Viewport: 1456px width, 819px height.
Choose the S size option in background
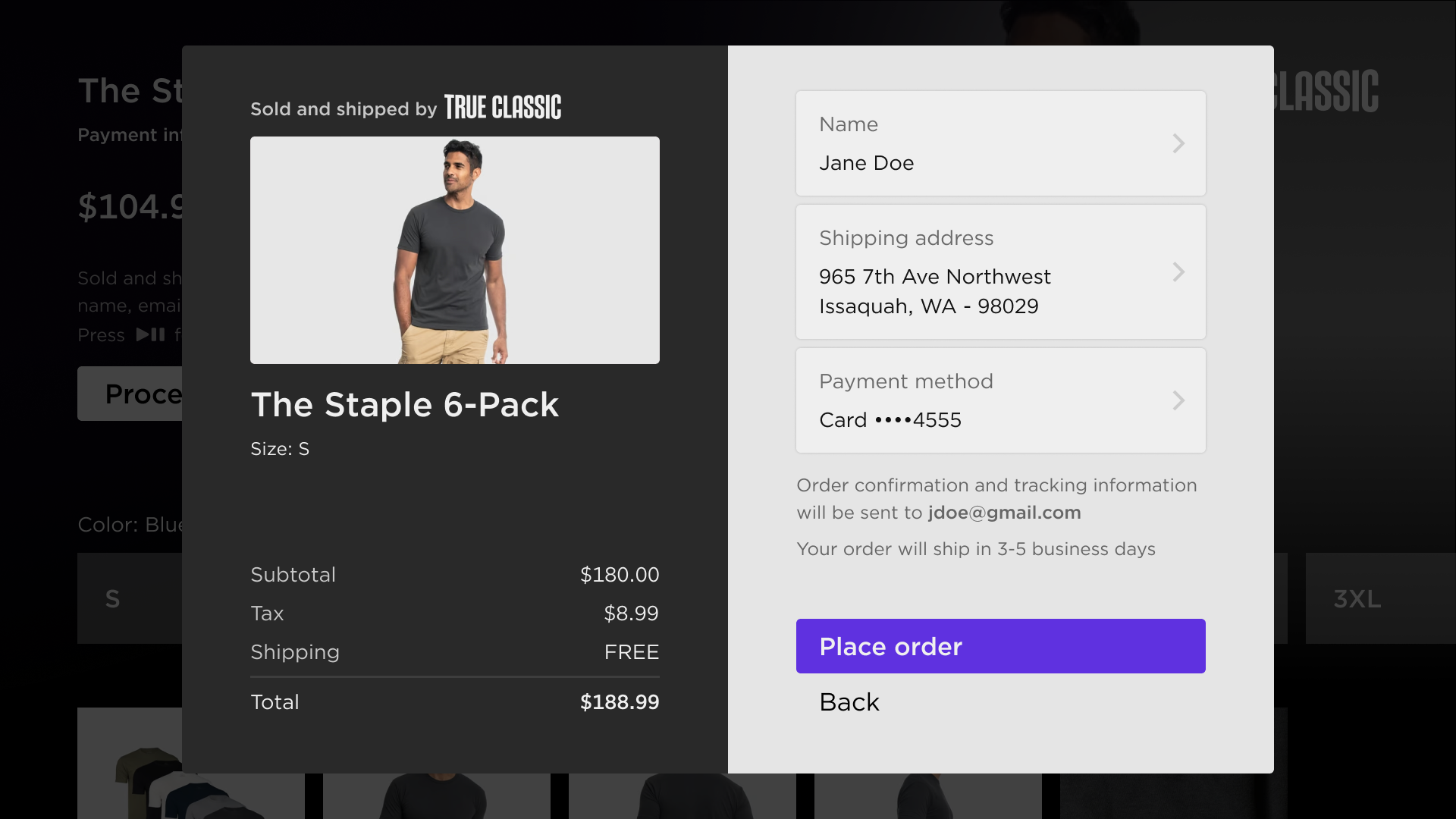point(114,599)
